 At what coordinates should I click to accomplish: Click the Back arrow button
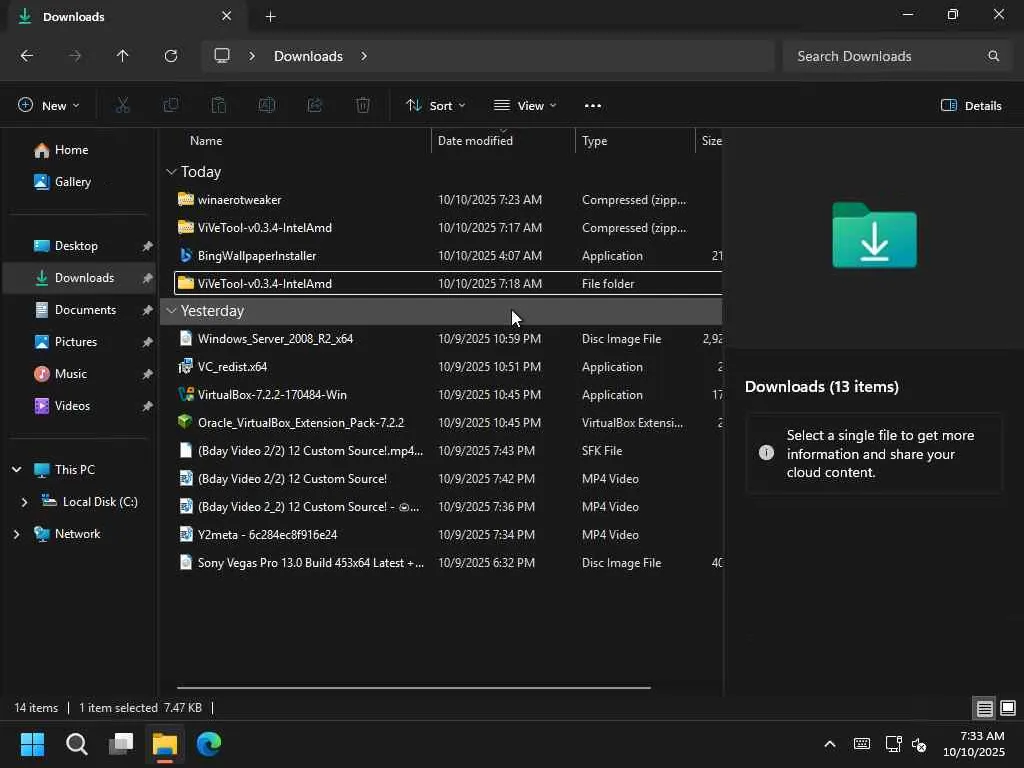click(x=27, y=56)
